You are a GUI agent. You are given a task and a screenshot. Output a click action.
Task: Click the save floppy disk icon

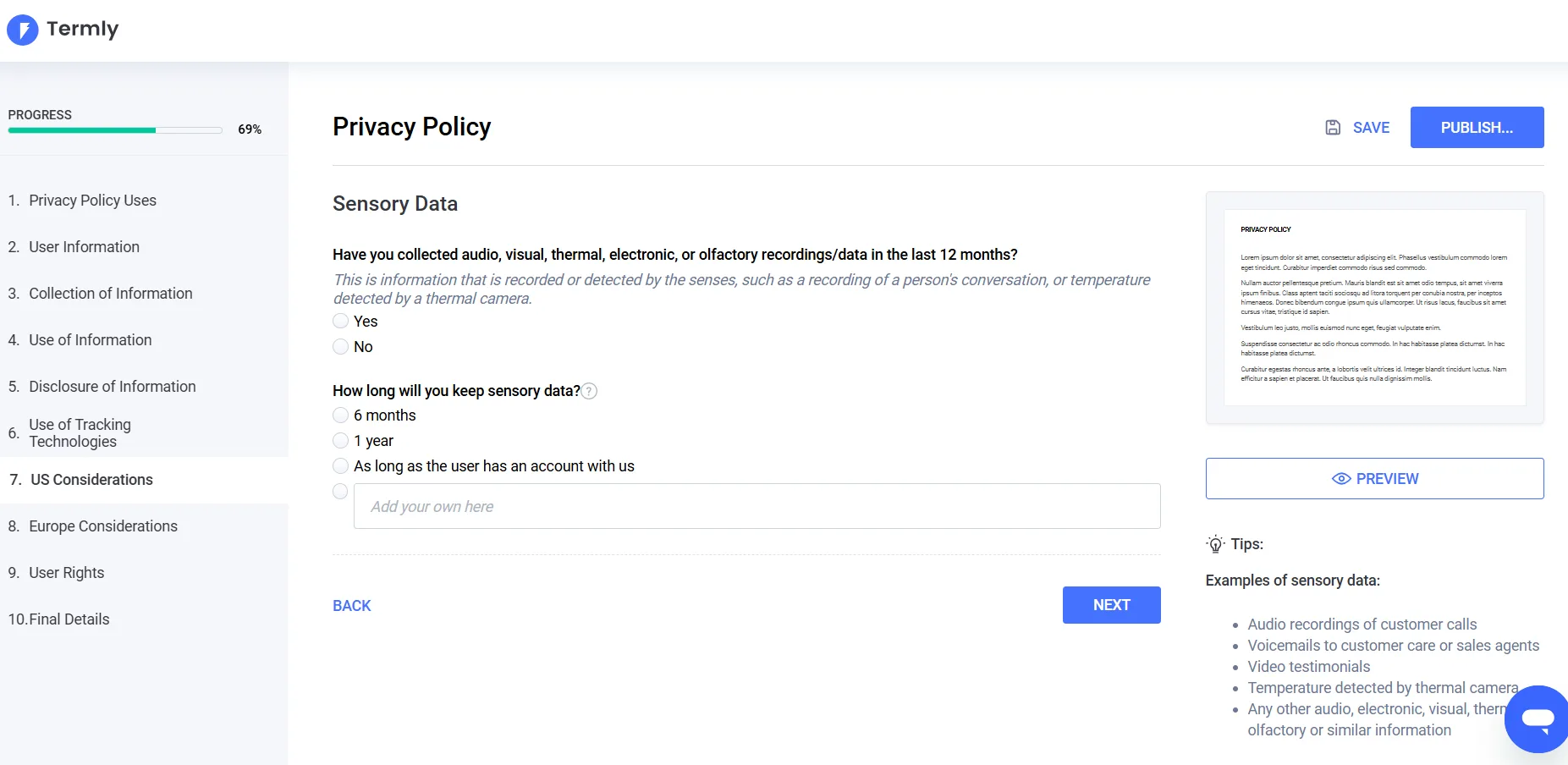tap(1333, 128)
